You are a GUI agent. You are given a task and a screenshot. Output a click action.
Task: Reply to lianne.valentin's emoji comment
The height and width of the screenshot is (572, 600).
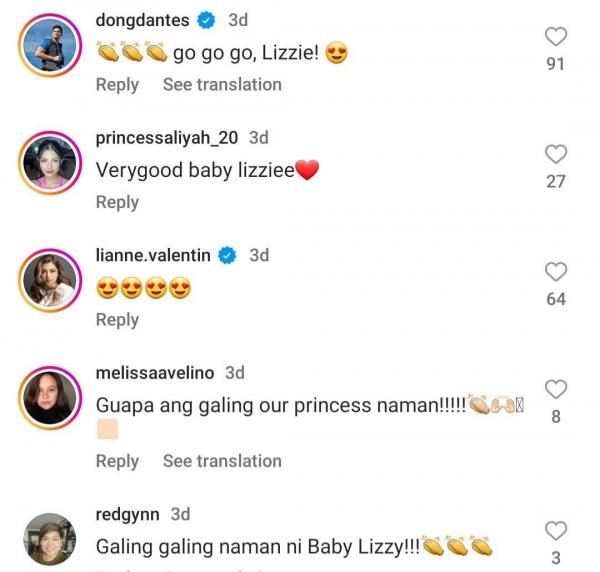point(117,320)
